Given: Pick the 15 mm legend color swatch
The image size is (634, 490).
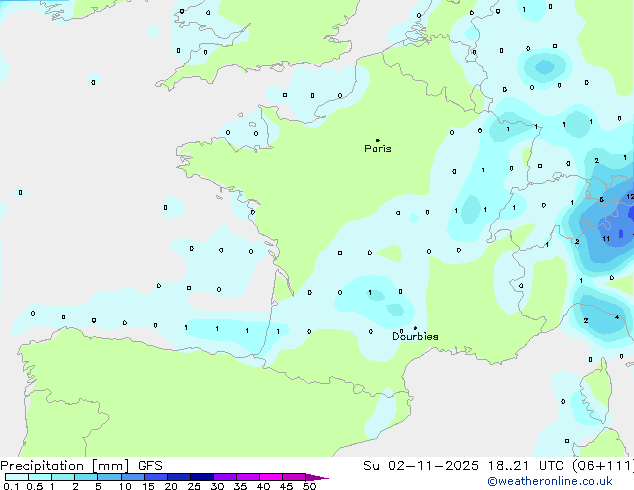Looking at the screenshot, I should point(156,477).
